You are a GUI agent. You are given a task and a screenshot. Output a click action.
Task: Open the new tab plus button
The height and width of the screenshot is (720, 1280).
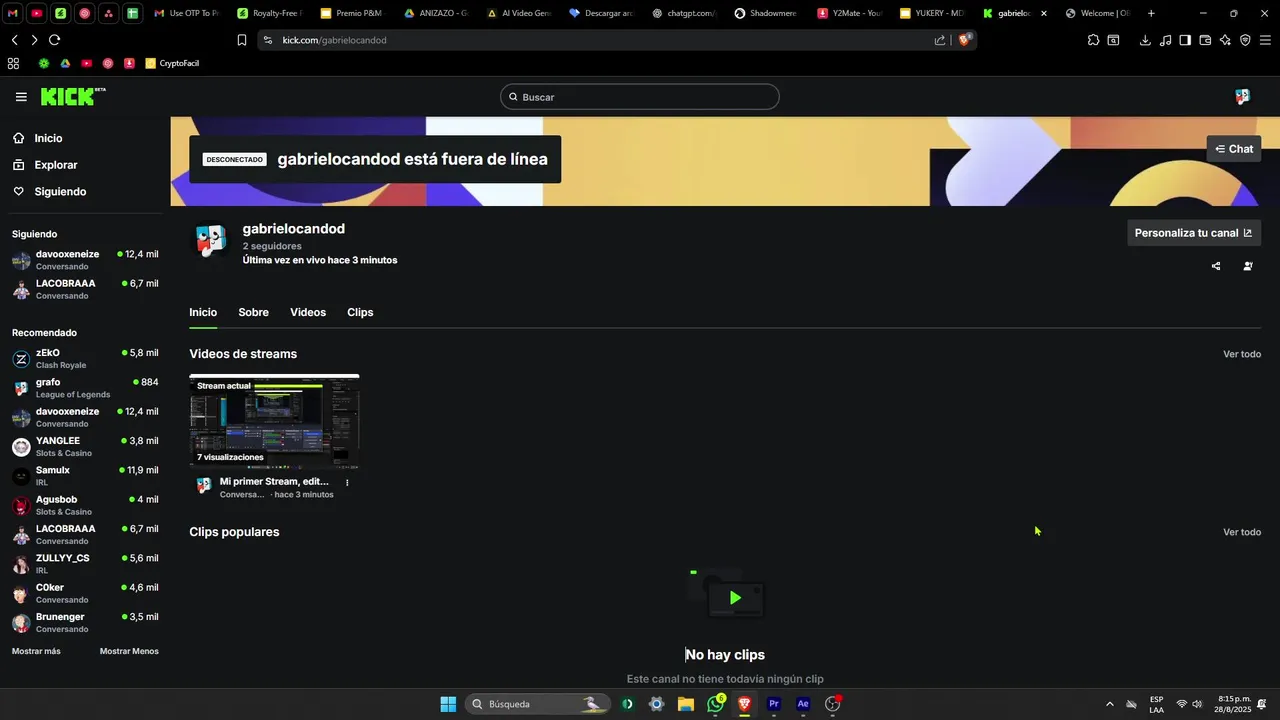(1151, 13)
